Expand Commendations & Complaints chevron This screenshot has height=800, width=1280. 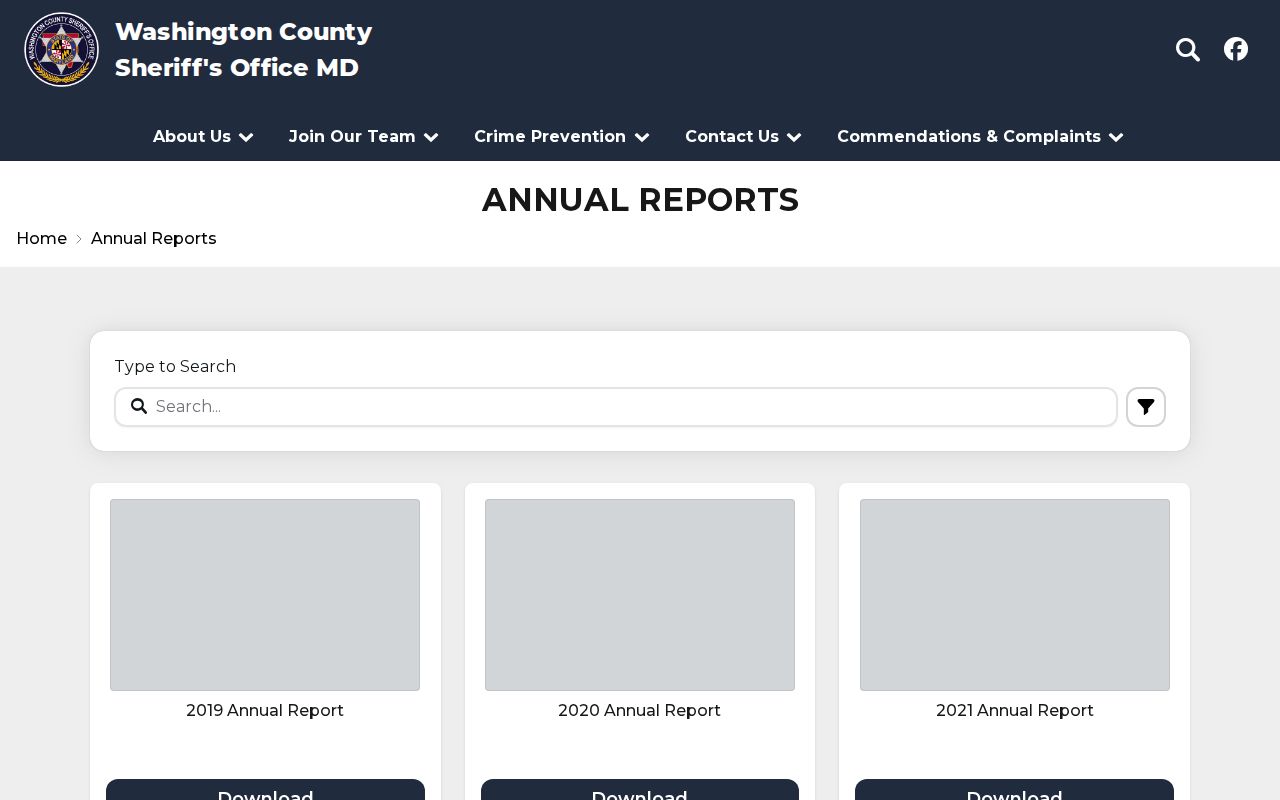tap(1116, 138)
